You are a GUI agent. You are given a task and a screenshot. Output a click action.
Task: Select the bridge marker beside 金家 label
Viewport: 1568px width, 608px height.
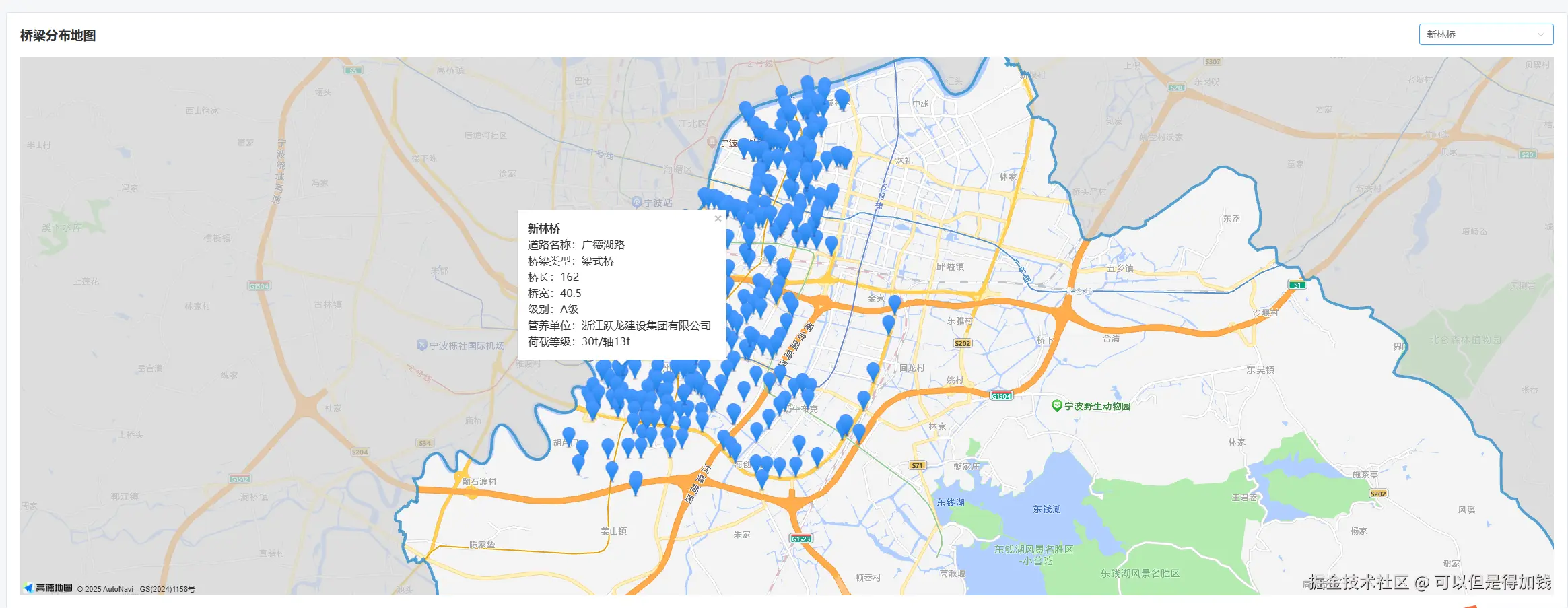[x=895, y=304]
